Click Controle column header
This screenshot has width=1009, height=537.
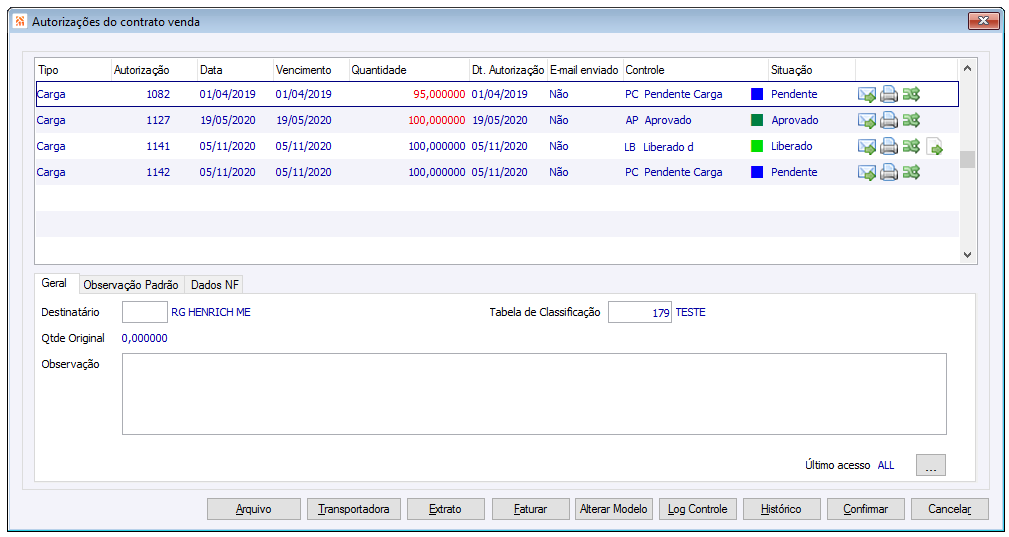(x=696, y=70)
